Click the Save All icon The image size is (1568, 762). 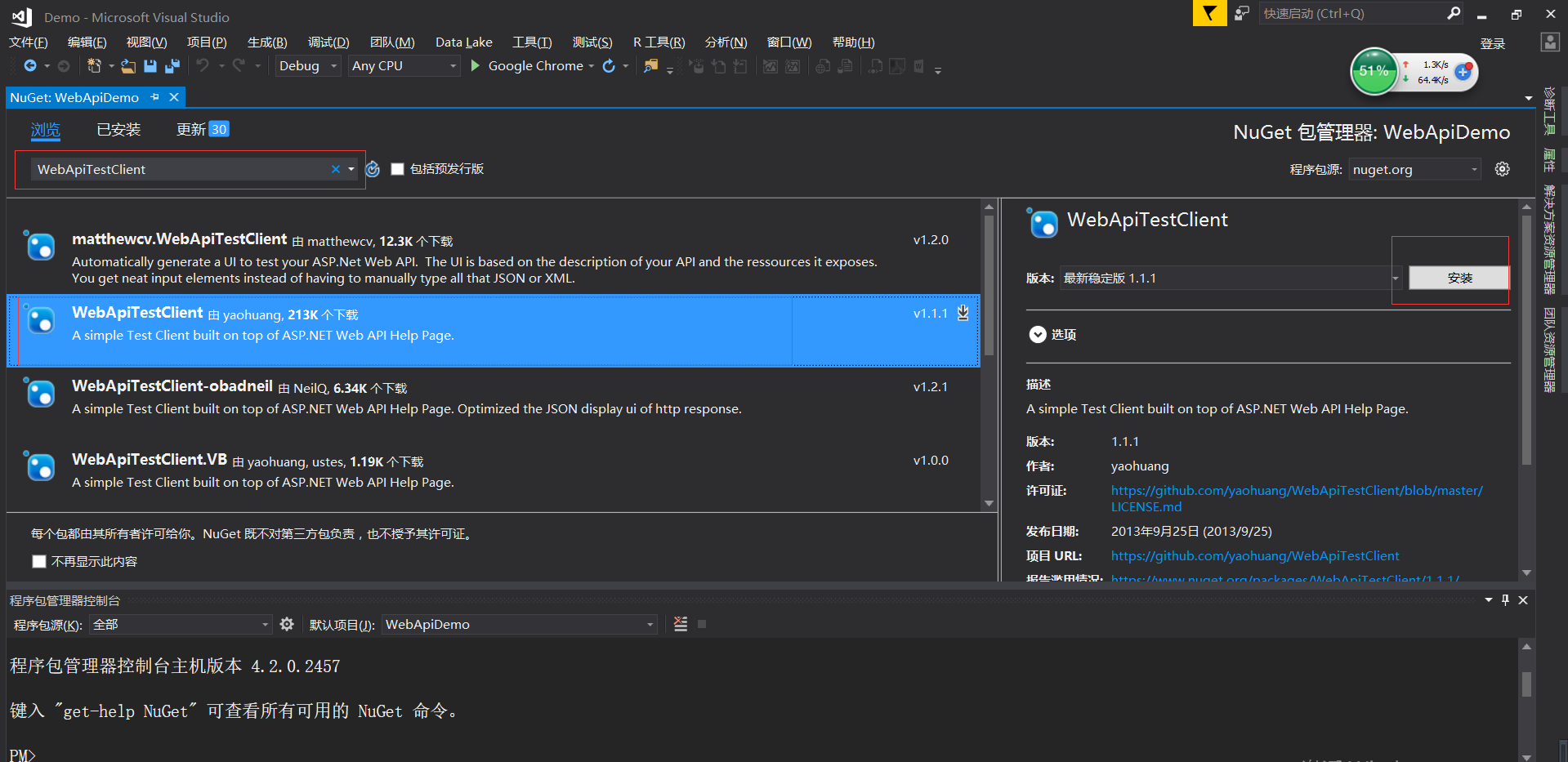tap(172, 66)
